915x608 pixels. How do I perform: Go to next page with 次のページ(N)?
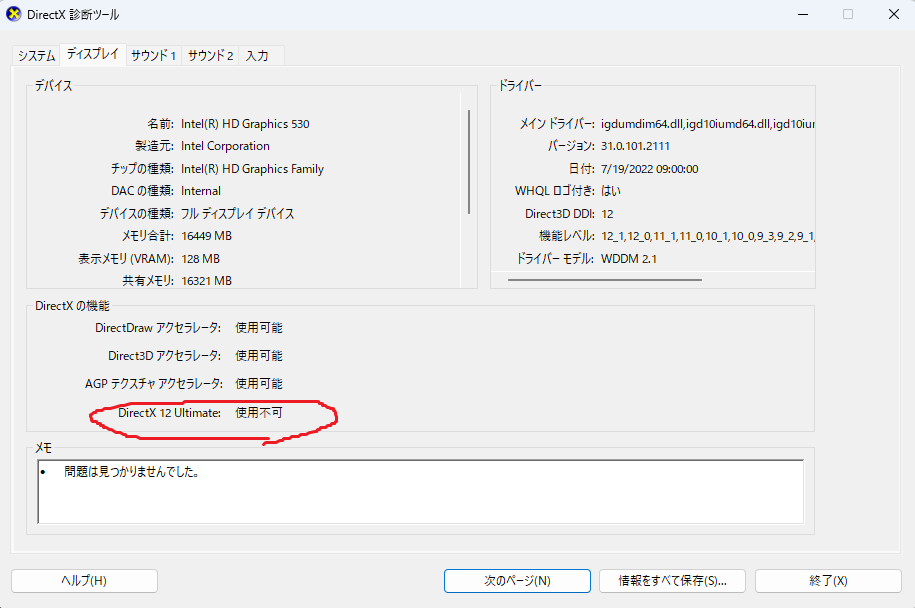[x=517, y=581]
